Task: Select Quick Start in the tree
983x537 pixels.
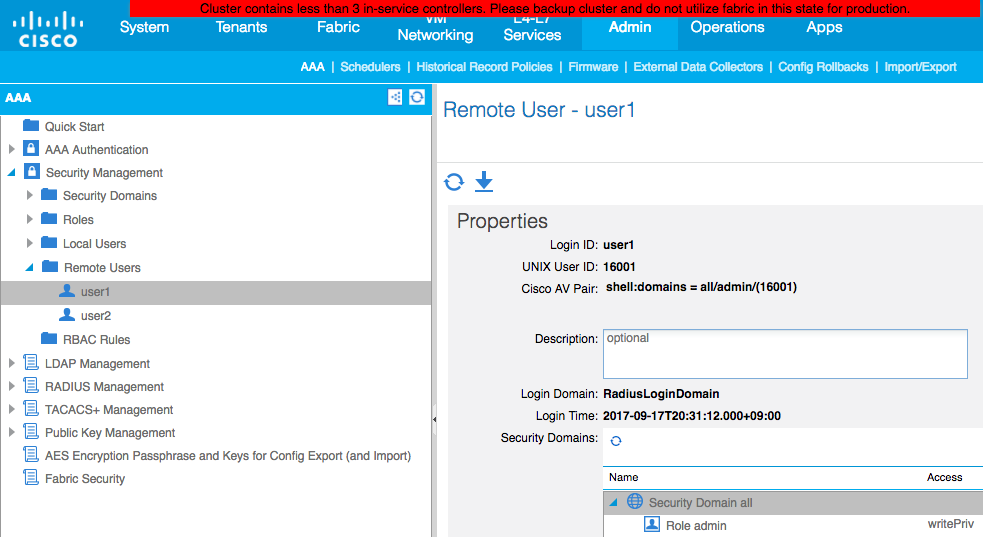Action: (x=74, y=127)
